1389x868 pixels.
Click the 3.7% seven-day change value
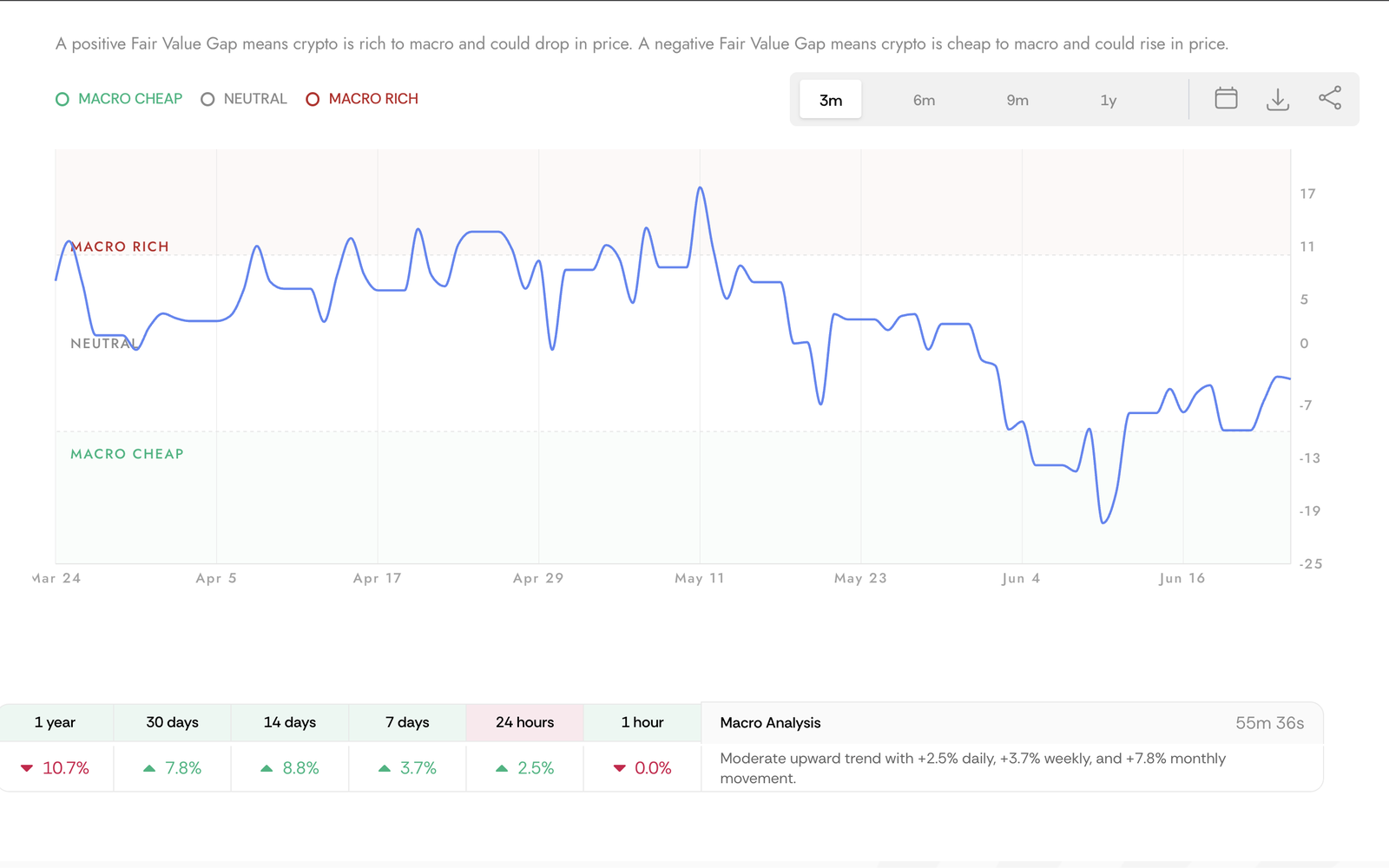click(x=418, y=768)
